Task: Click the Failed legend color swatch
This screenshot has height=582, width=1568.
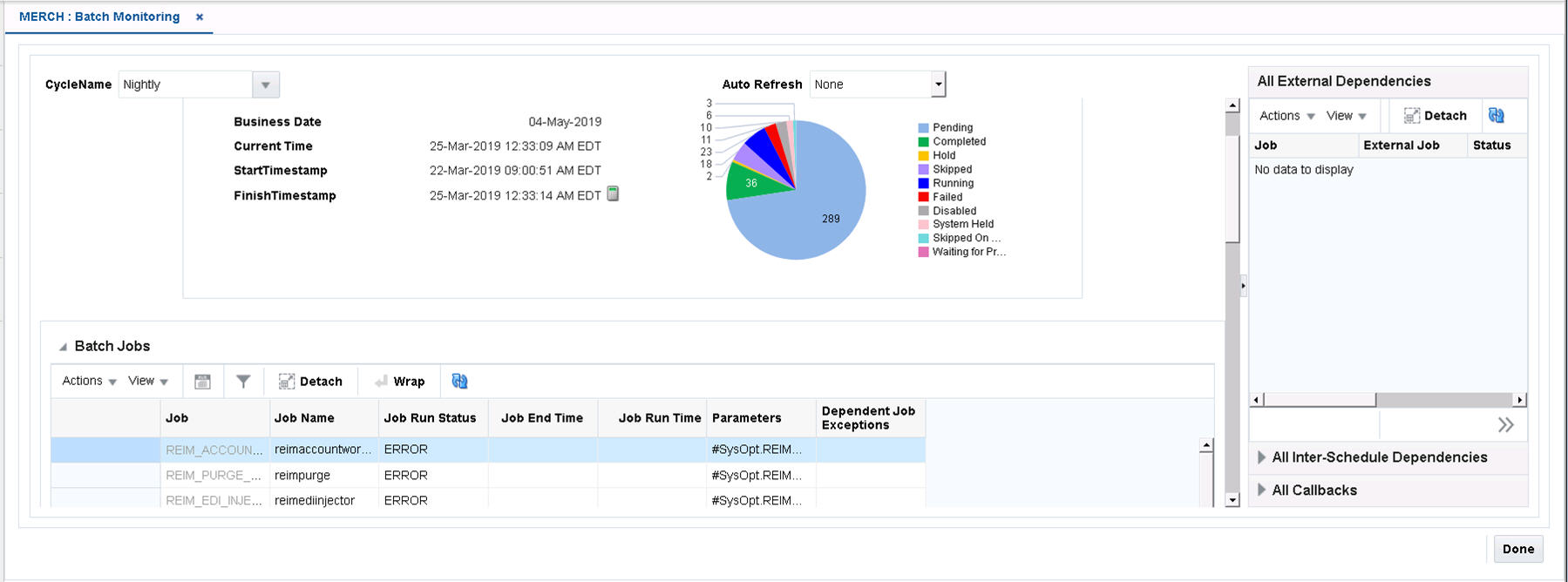Action: [x=923, y=197]
